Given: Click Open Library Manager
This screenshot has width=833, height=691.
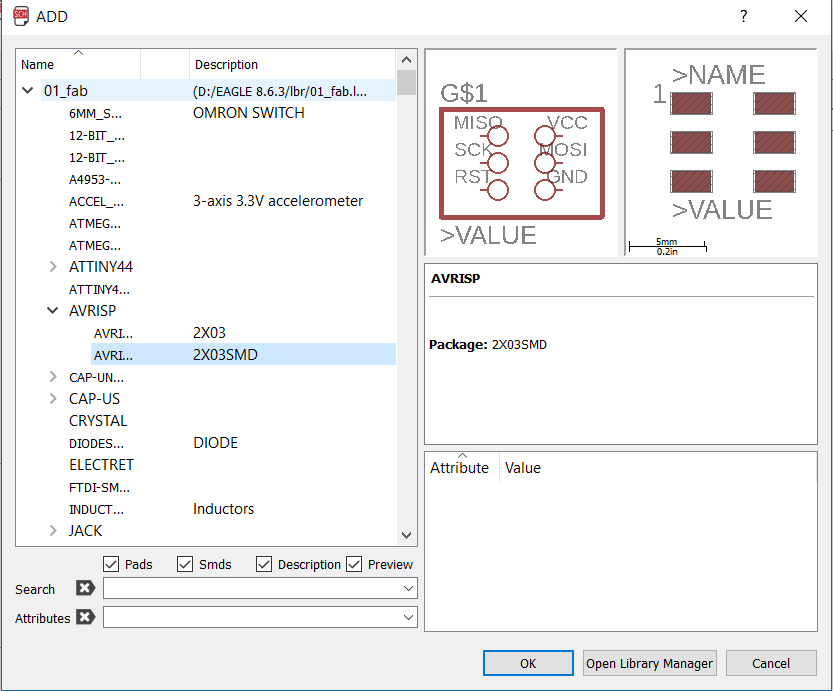Looking at the screenshot, I should 649,663.
